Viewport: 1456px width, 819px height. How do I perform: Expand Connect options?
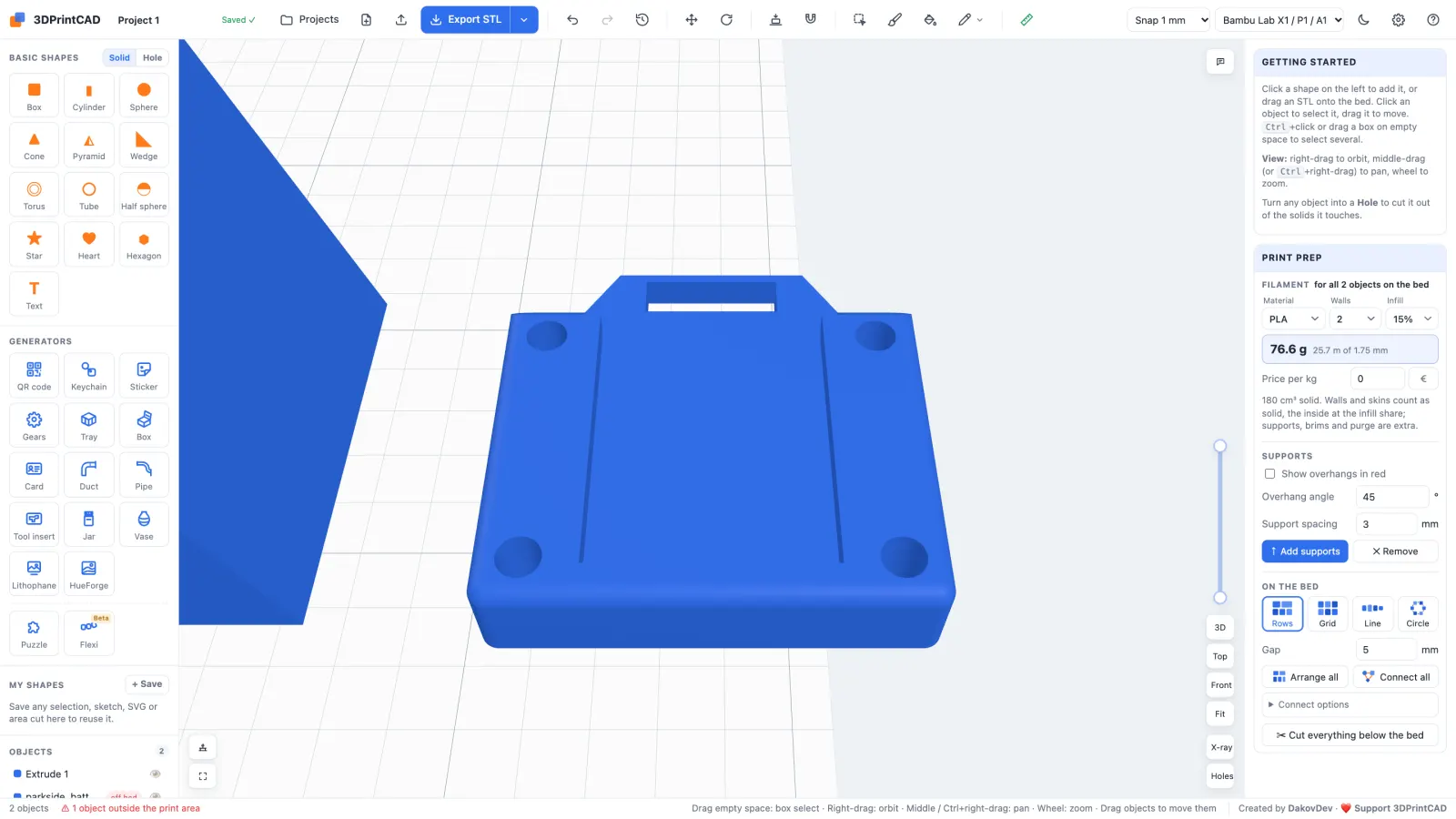(1350, 705)
